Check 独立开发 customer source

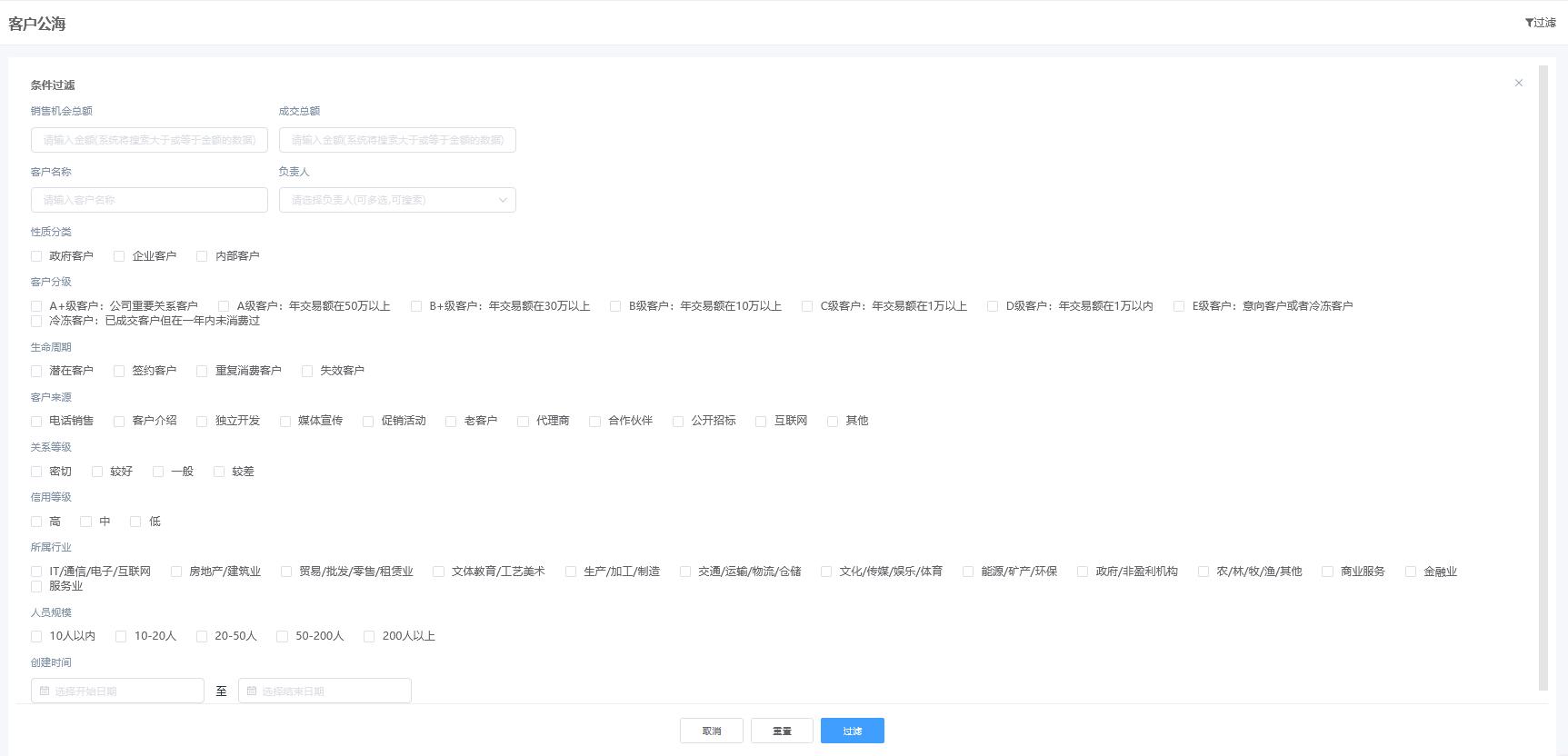tap(202, 421)
